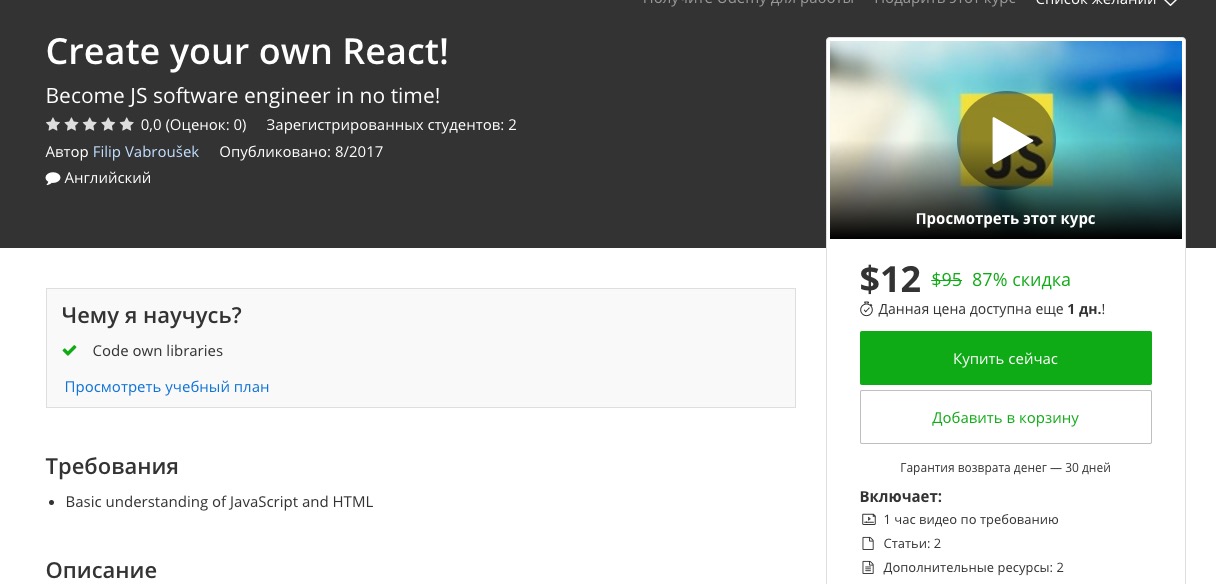Open author Filip Vabroušek's profile link
The image size is (1216, 584).
coord(146,152)
